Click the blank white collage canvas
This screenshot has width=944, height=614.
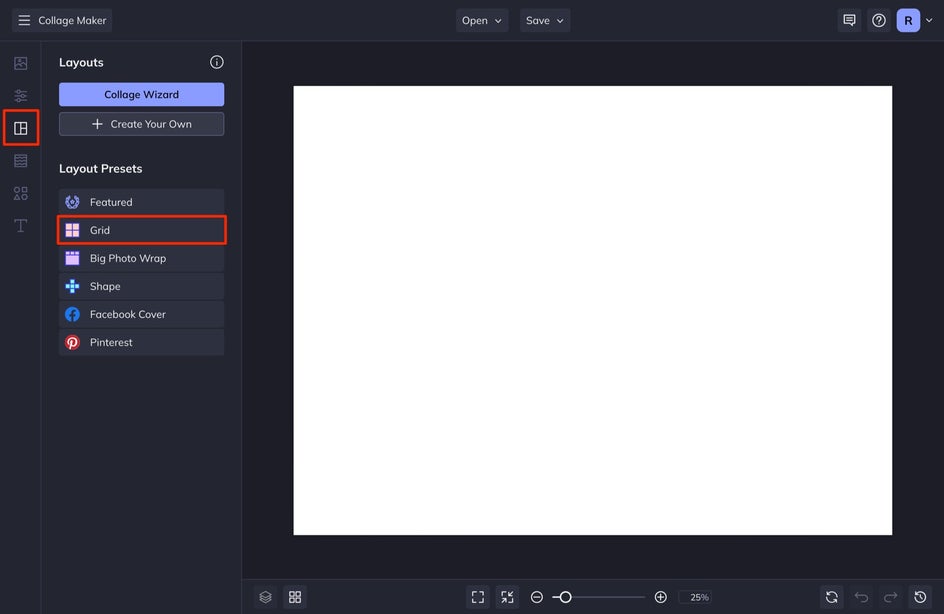(592, 310)
